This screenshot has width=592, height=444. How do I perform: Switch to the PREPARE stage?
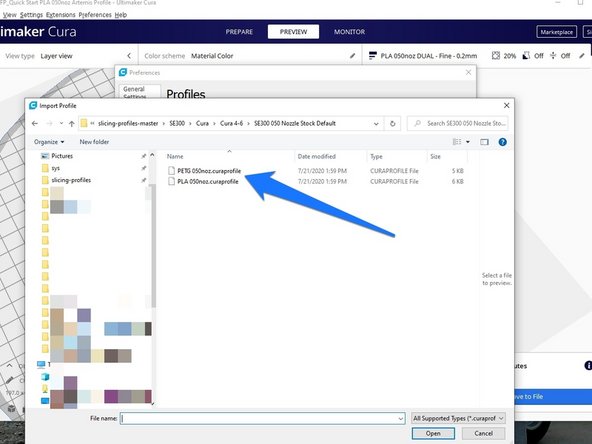point(239,32)
